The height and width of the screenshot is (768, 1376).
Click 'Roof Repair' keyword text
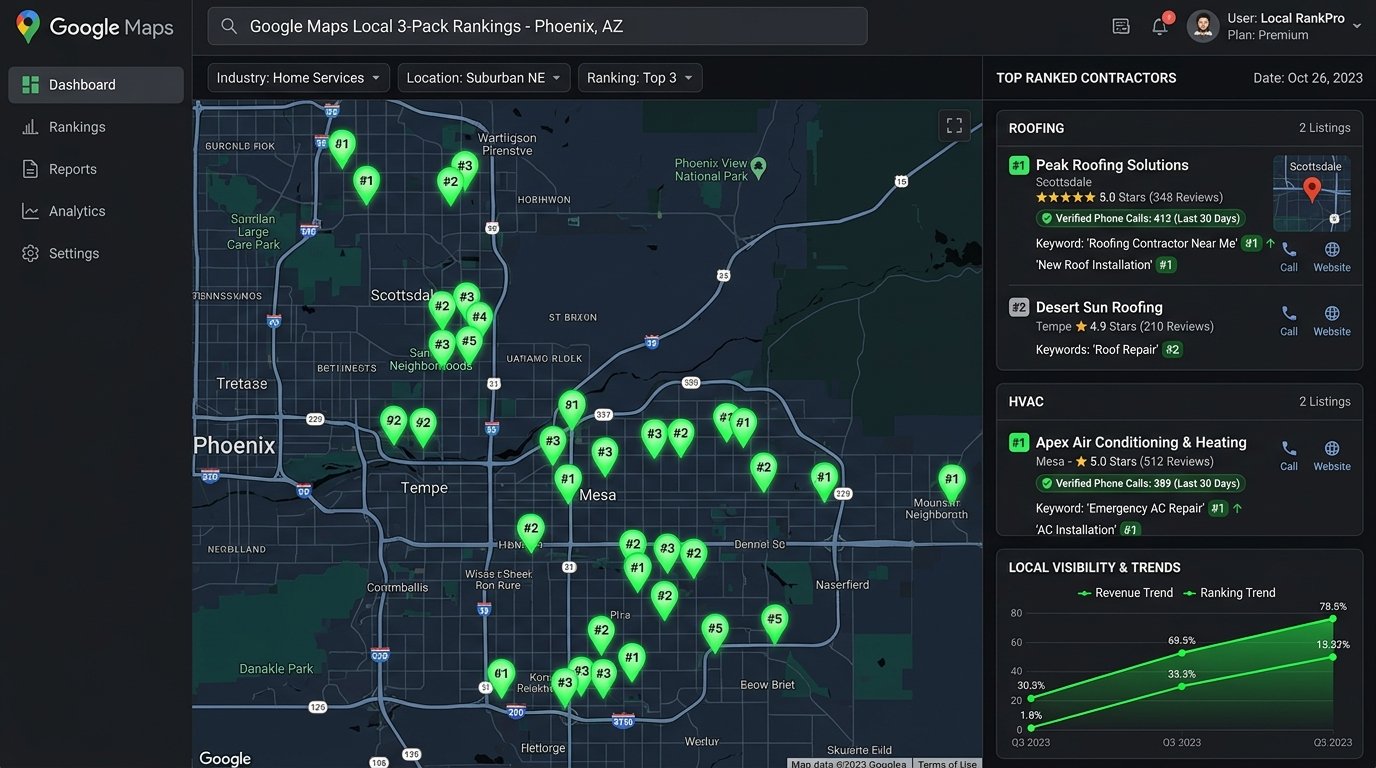point(1124,350)
